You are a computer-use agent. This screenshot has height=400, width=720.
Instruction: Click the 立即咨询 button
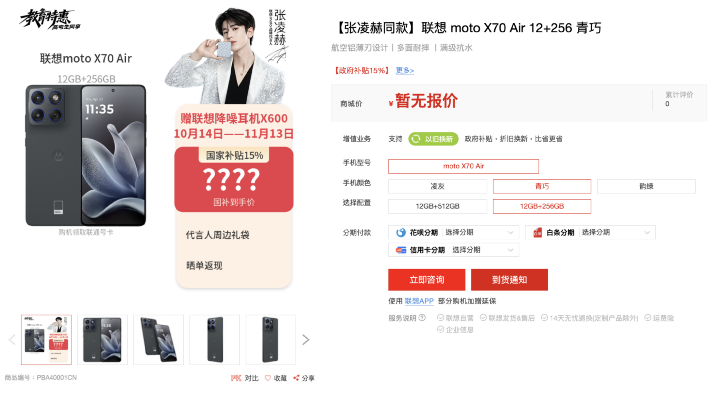(427, 280)
